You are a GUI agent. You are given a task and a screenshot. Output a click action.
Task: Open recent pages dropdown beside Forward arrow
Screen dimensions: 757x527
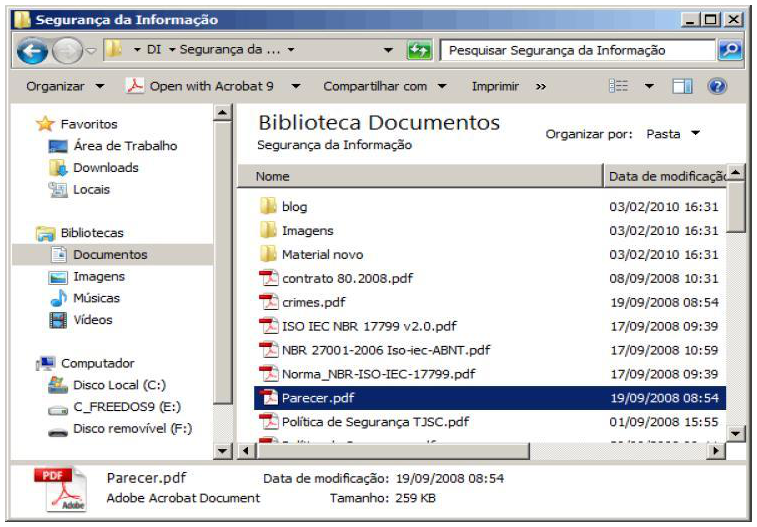click(91, 50)
